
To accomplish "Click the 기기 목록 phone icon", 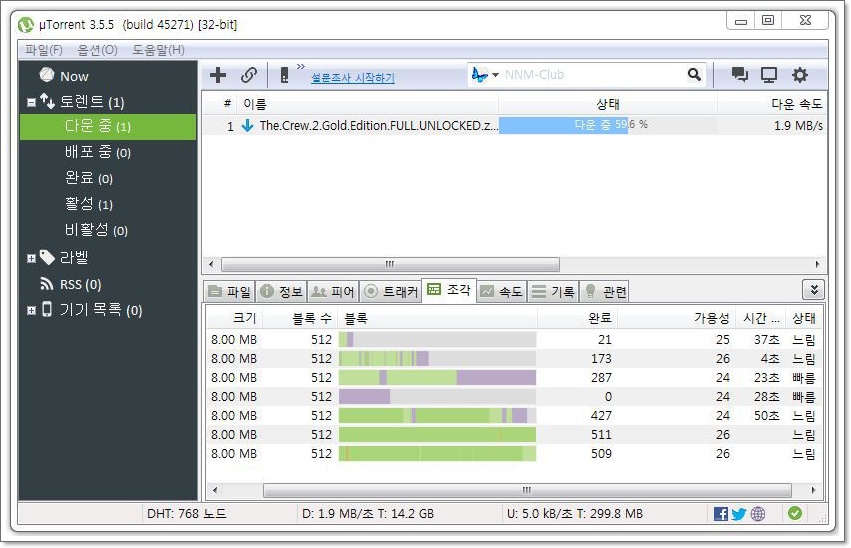I will 47,309.
